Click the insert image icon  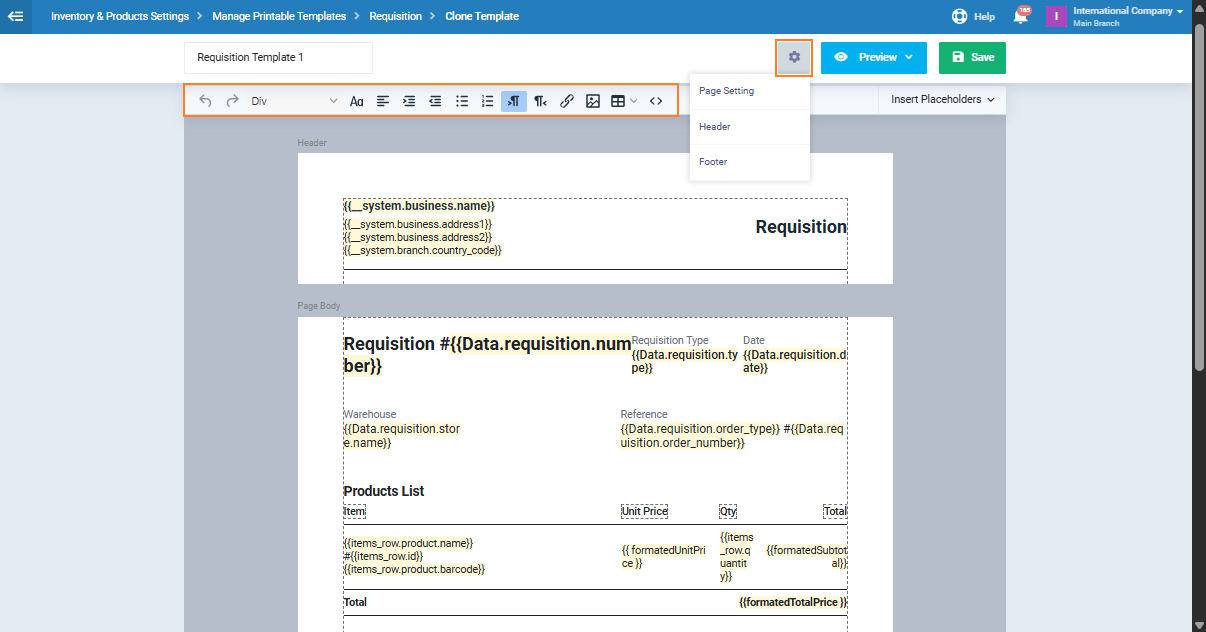(x=593, y=101)
